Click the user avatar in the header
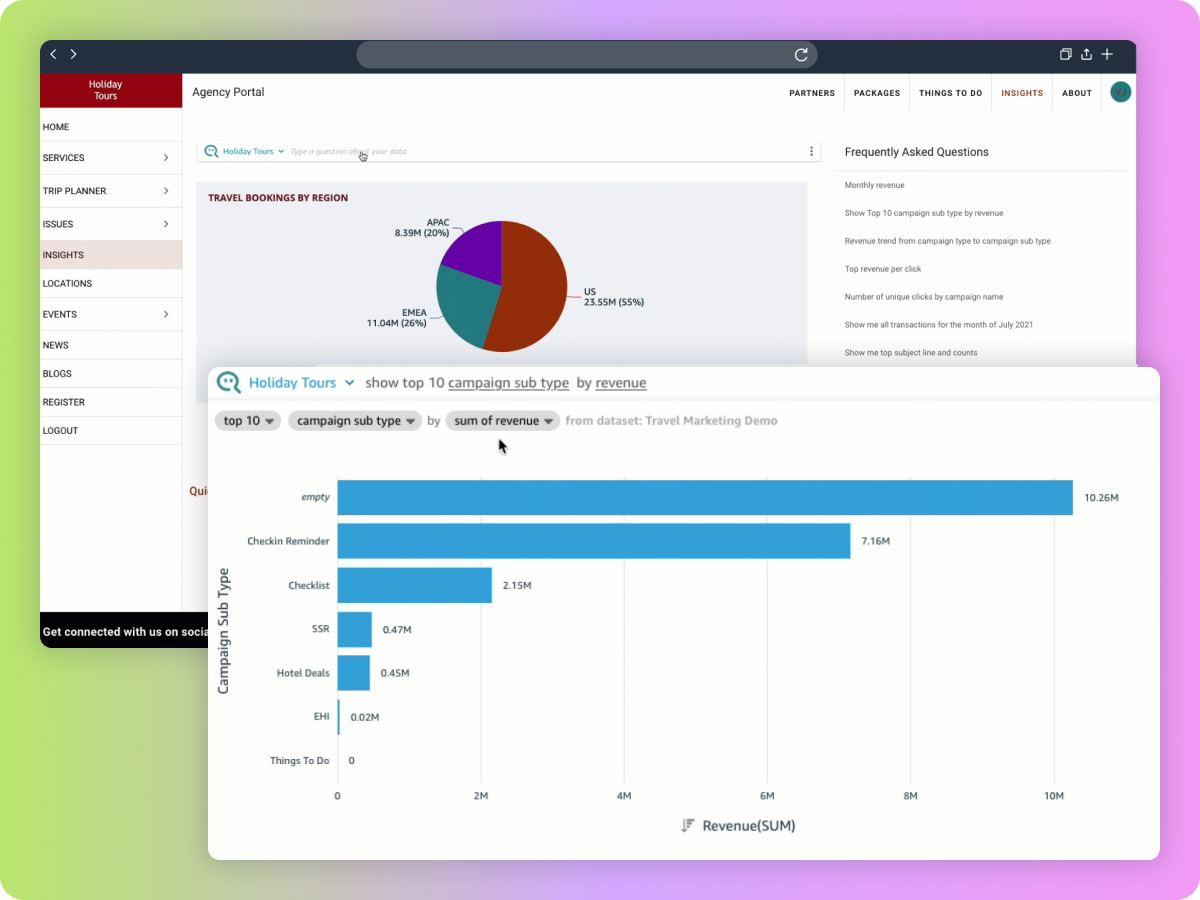The image size is (1200, 900). pos(1120,92)
